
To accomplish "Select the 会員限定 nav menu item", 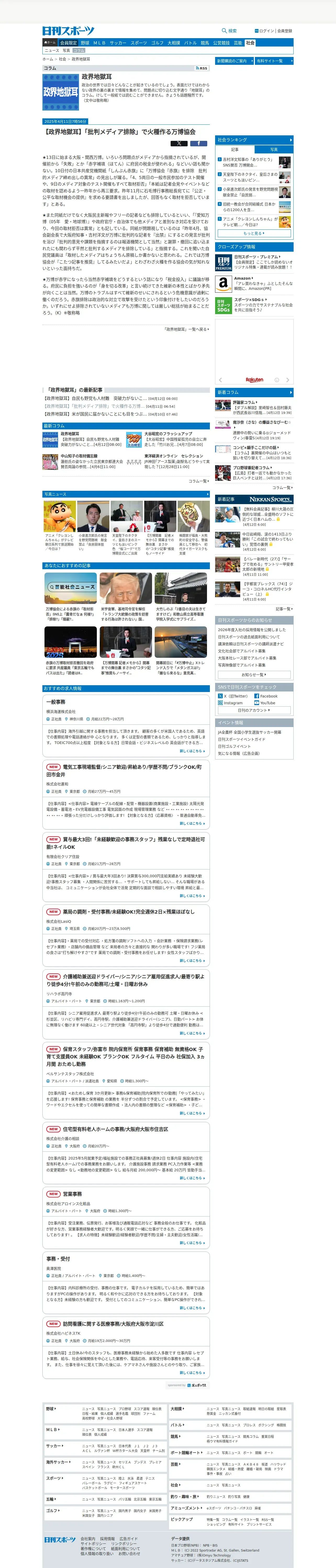I will [x=68, y=43].
